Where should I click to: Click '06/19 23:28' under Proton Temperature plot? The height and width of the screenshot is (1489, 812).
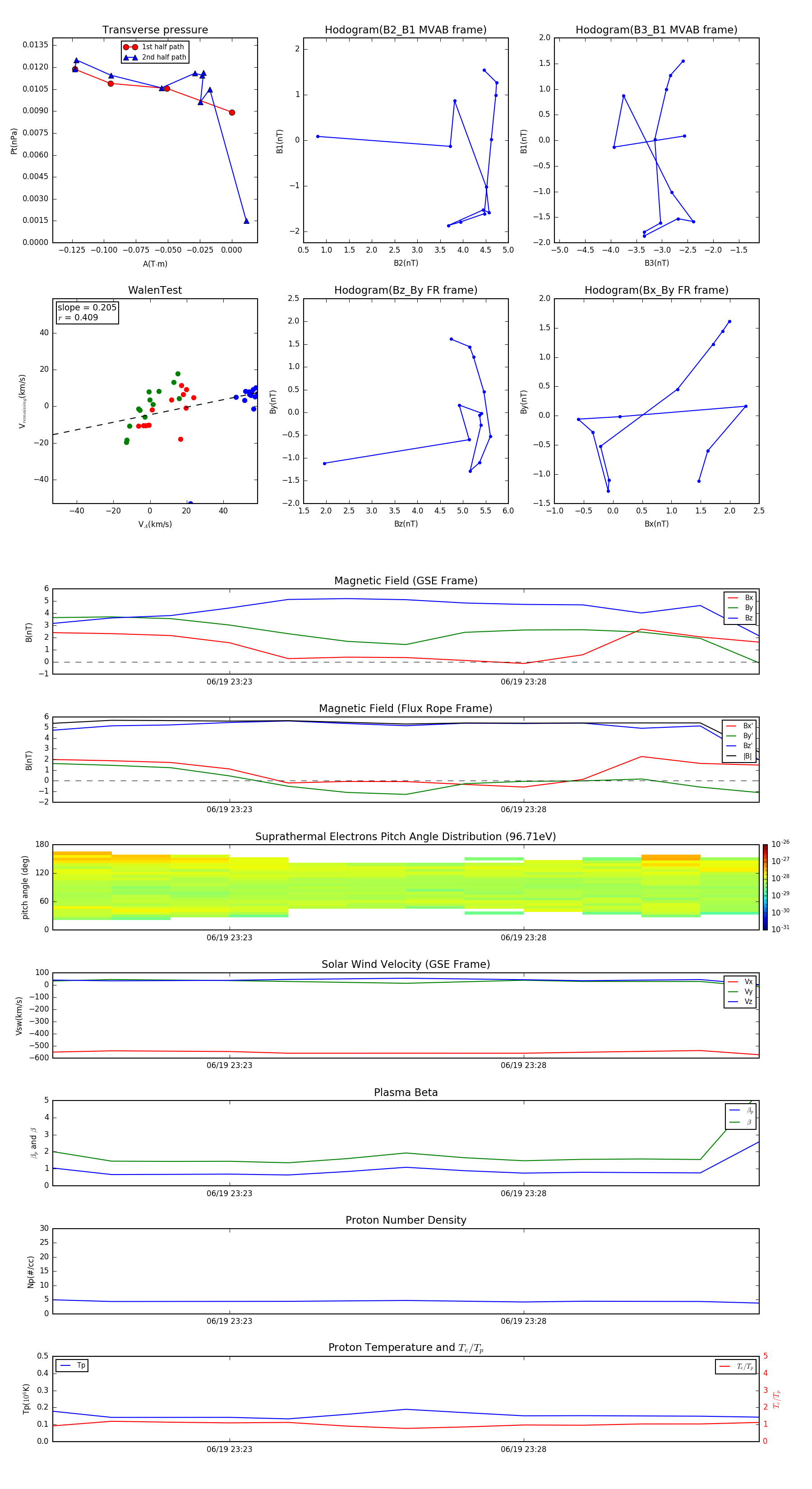524,1450
